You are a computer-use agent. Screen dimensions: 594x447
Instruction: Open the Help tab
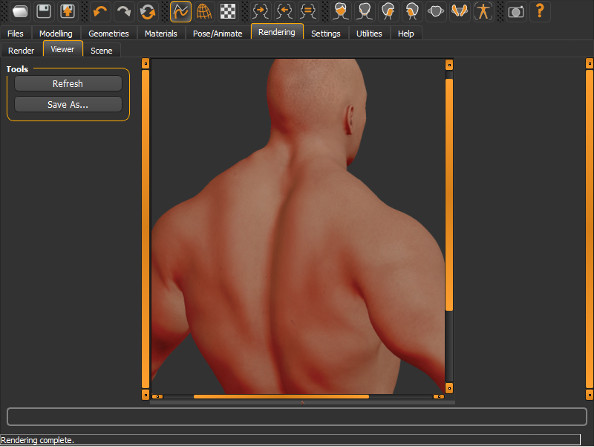(406, 33)
